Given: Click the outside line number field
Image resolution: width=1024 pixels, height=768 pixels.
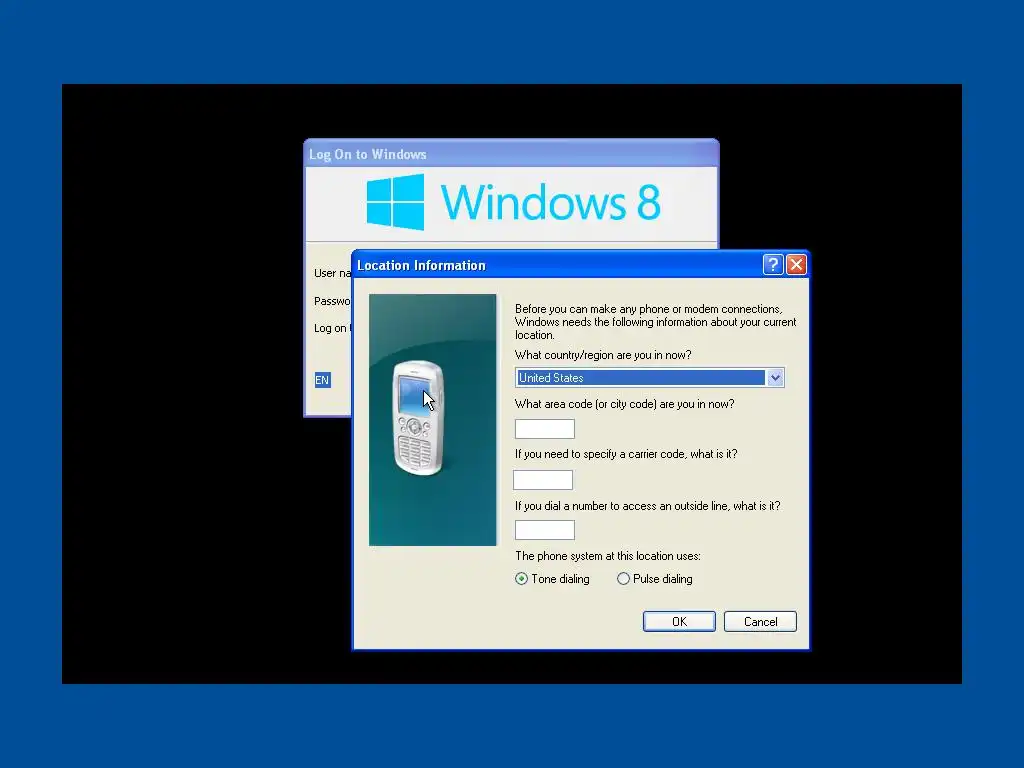Looking at the screenshot, I should (545, 530).
